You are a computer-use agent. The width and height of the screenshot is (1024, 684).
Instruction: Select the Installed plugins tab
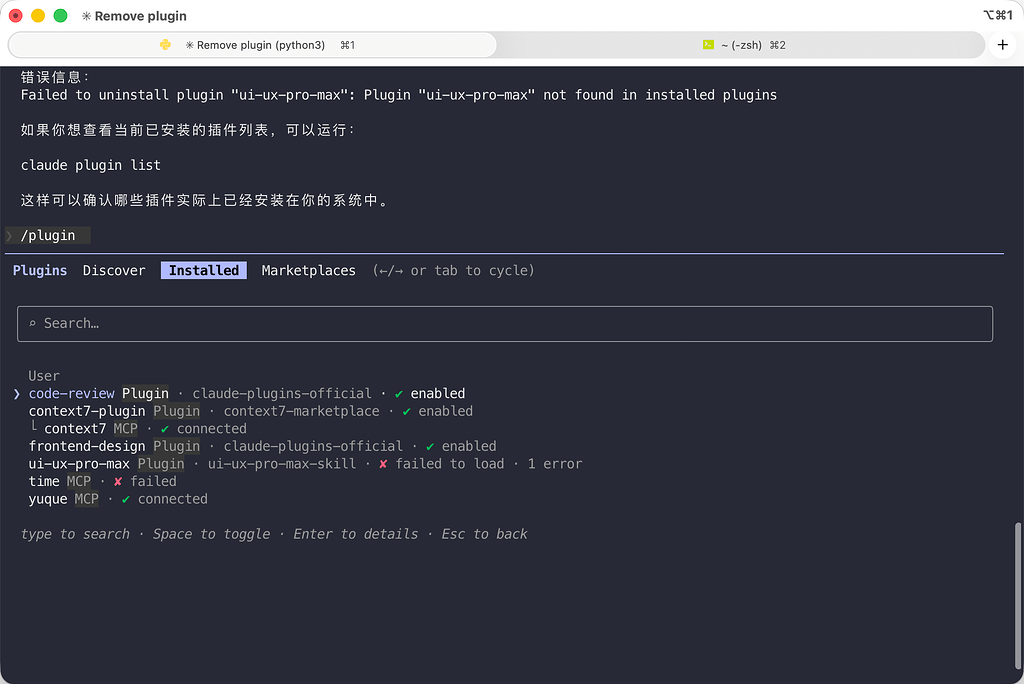pos(204,270)
